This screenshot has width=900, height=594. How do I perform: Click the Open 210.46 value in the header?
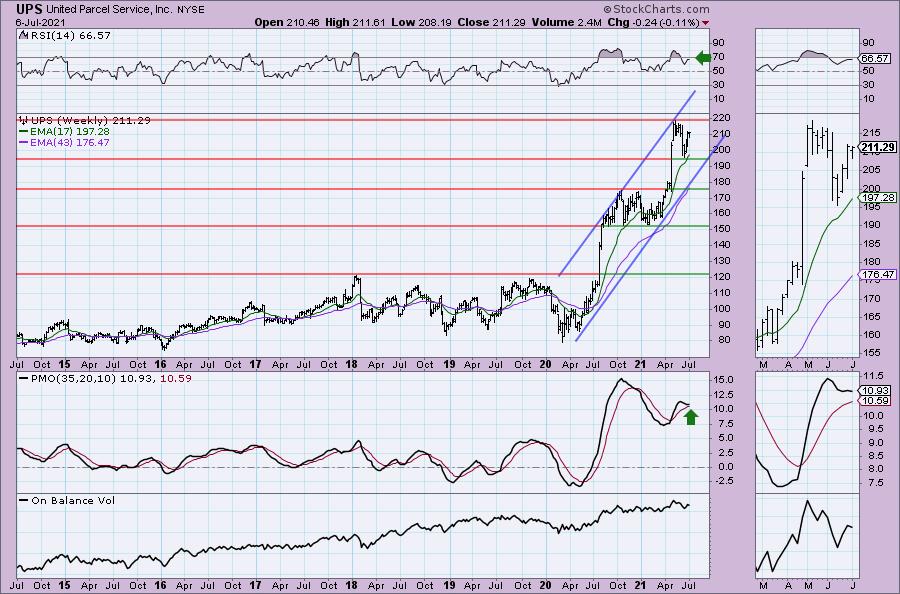pyautogui.click(x=287, y=22)
